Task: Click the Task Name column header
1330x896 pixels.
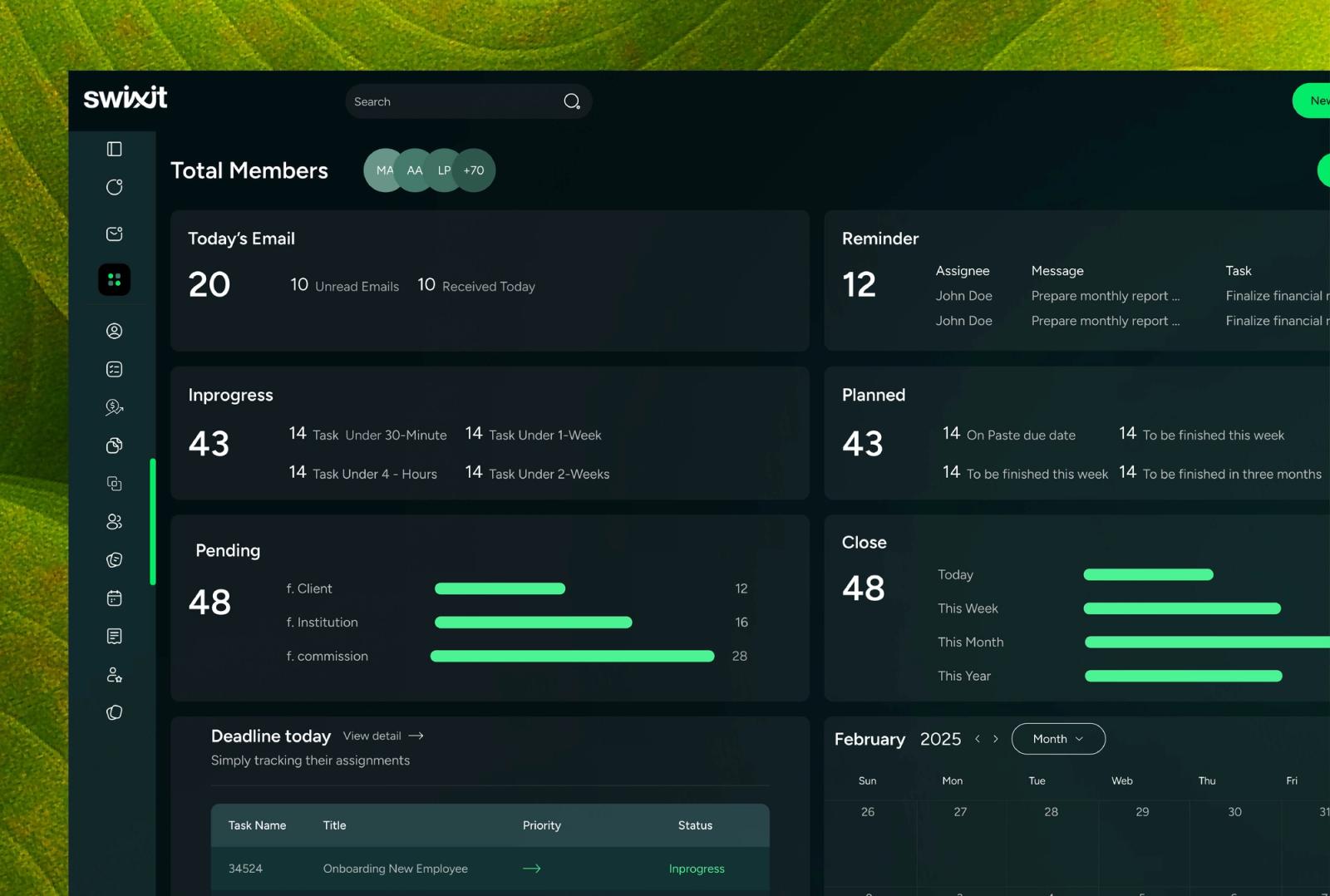Action: coord(257,825)
